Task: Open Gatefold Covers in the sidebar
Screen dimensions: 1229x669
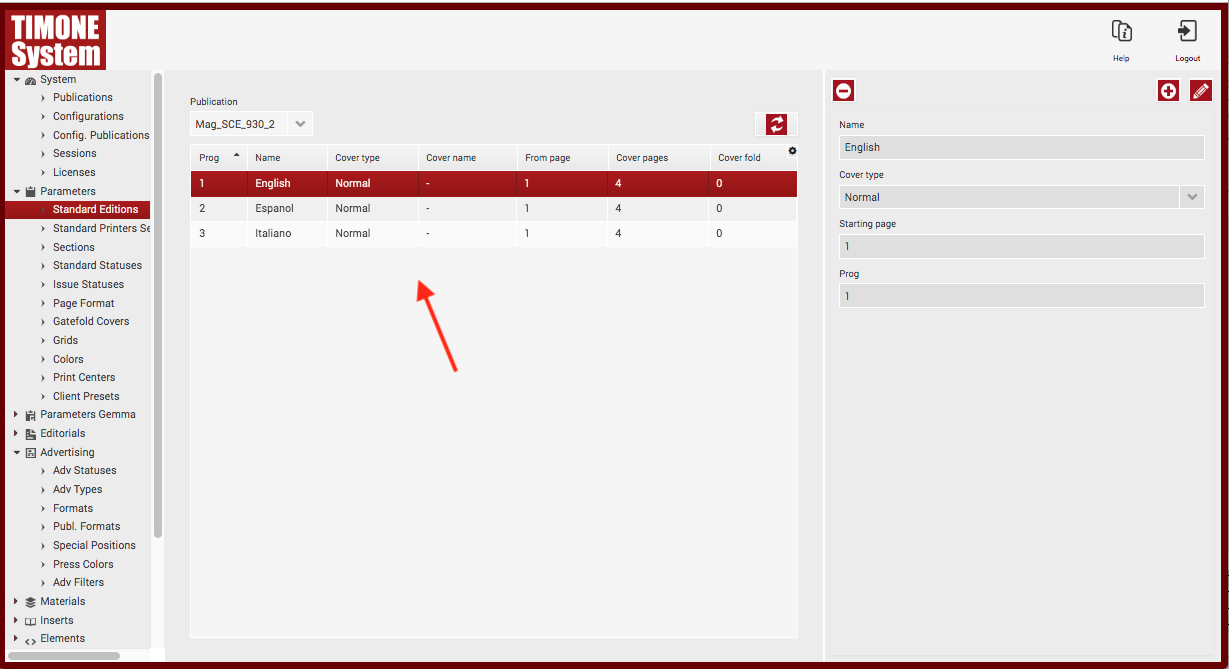Action: pyautogui.click(x=91, y=321)
